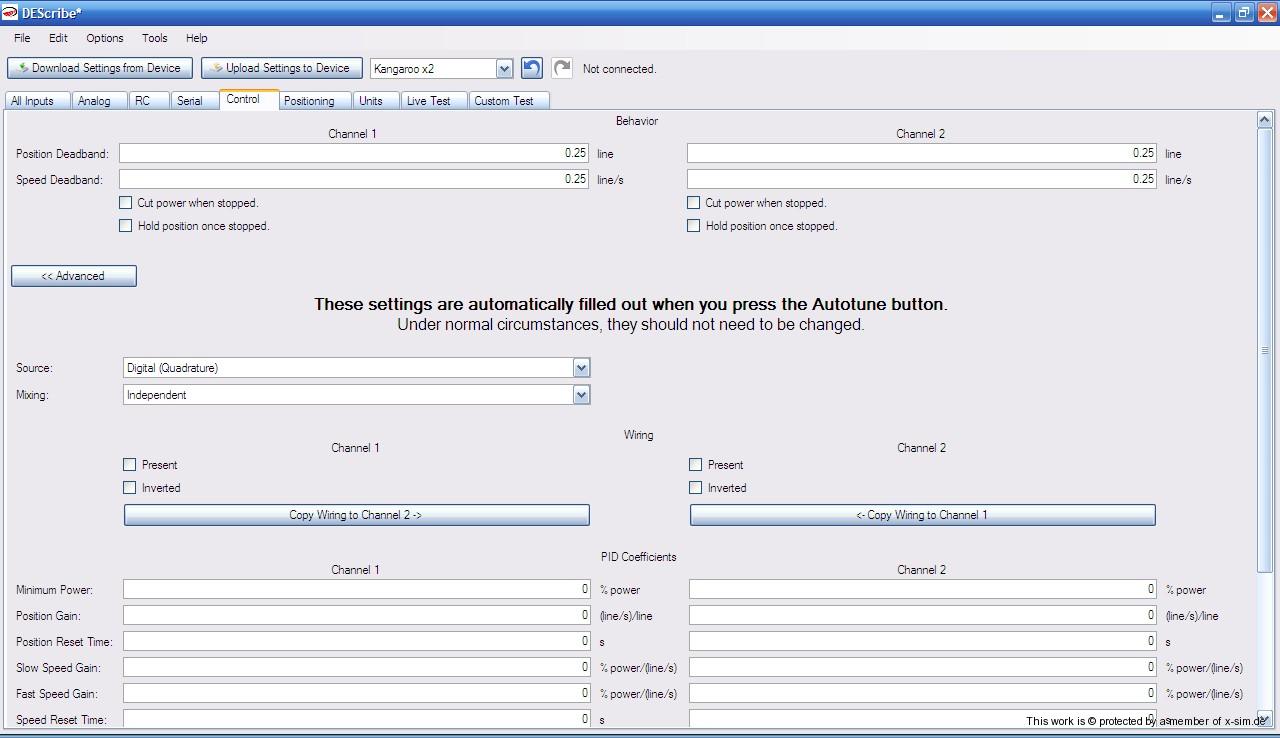Click Download Settings from Device button
Image resolution: width=1280 pixels, height=738 pixels.
pos(100,68)
